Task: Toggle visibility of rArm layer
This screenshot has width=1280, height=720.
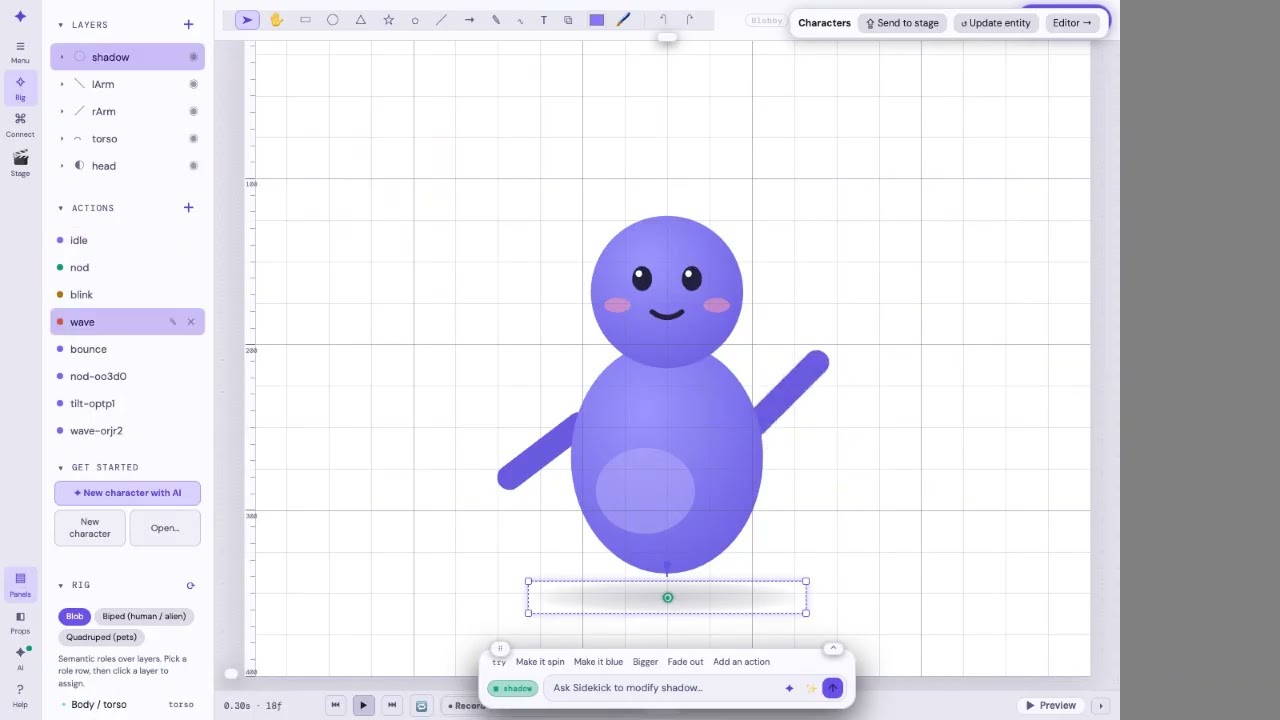Action: point(193,111)
